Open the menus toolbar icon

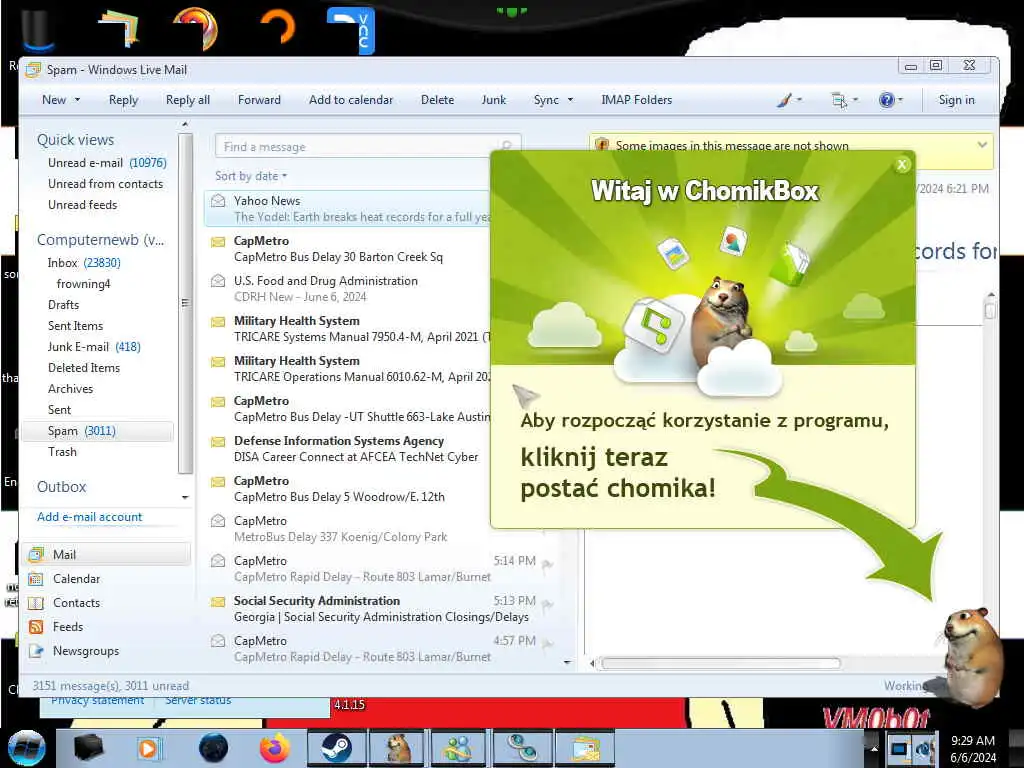(839, 100)
